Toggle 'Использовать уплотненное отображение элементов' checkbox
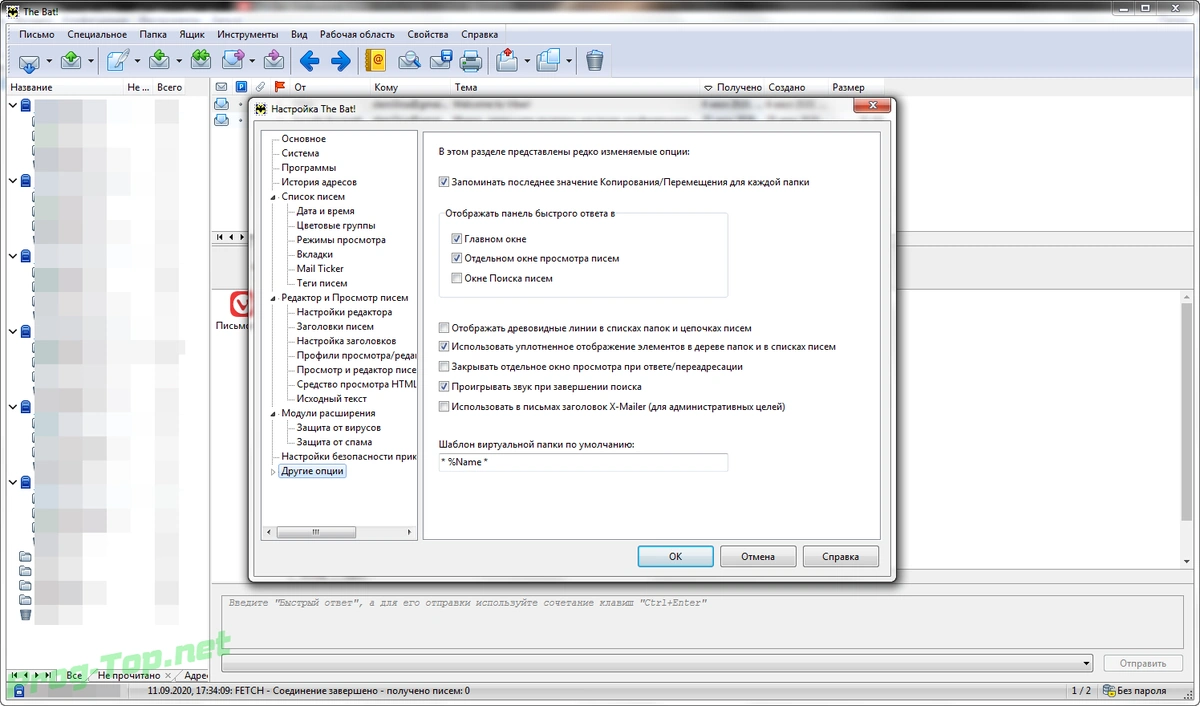This screenshot has width=1200, height=706. coord(444,347)
